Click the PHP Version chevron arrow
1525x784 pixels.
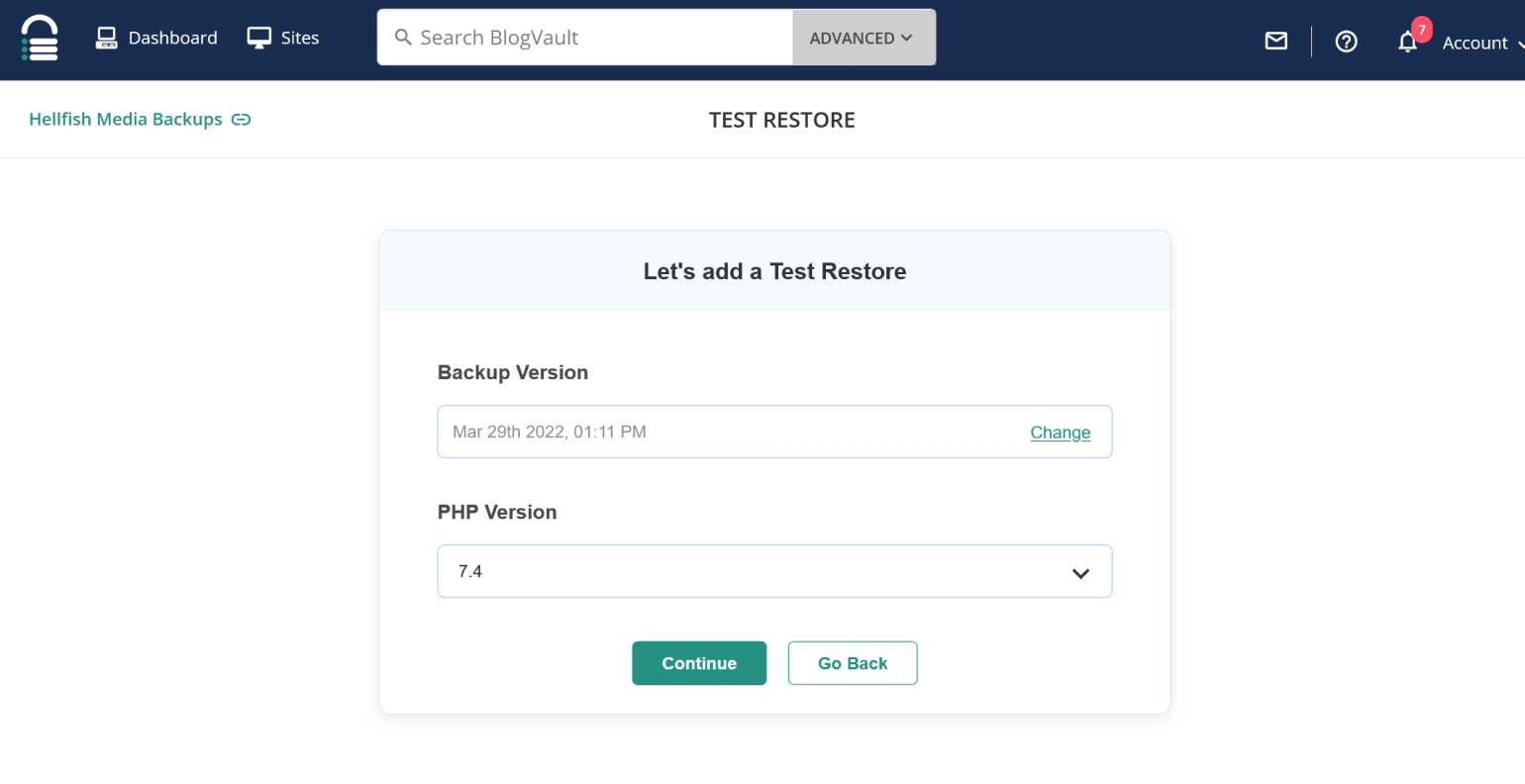(1080, 573)
